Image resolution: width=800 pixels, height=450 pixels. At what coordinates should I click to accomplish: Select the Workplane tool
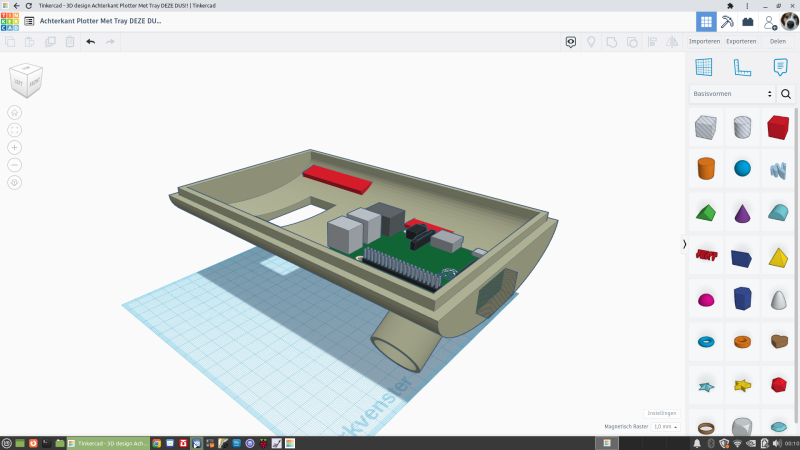point(704,67)
